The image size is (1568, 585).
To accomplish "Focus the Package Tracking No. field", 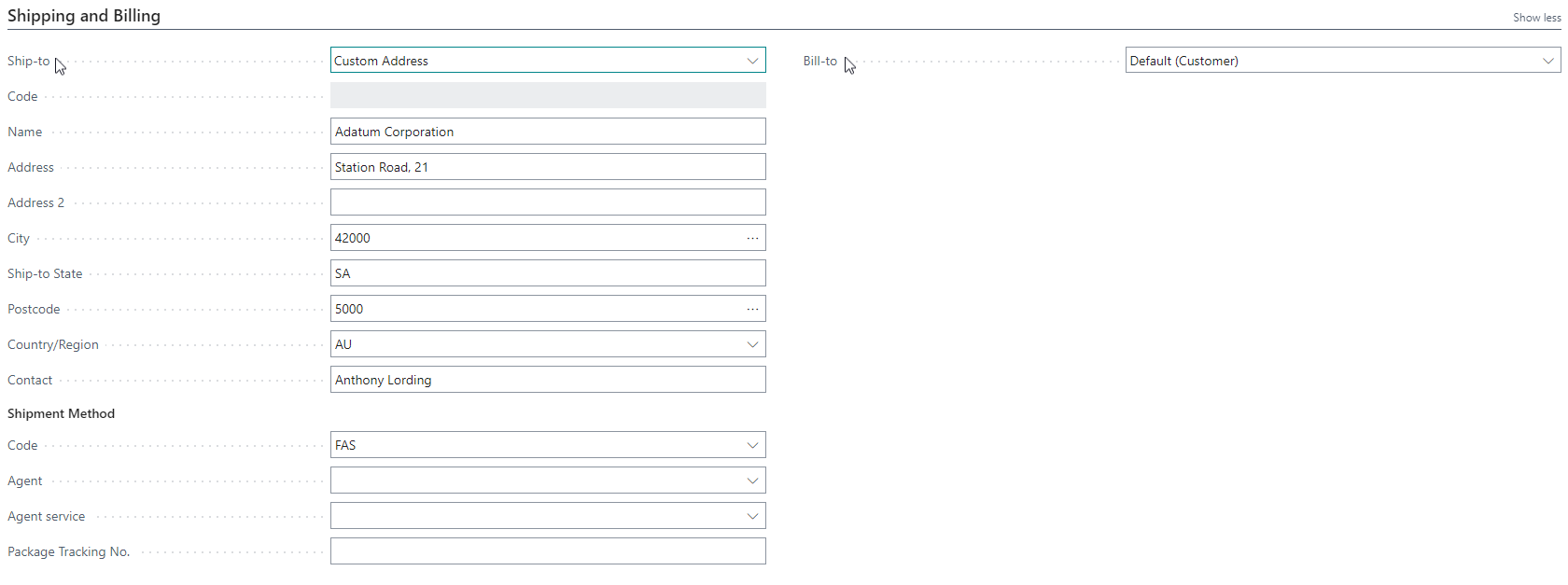I will point(548,551).
